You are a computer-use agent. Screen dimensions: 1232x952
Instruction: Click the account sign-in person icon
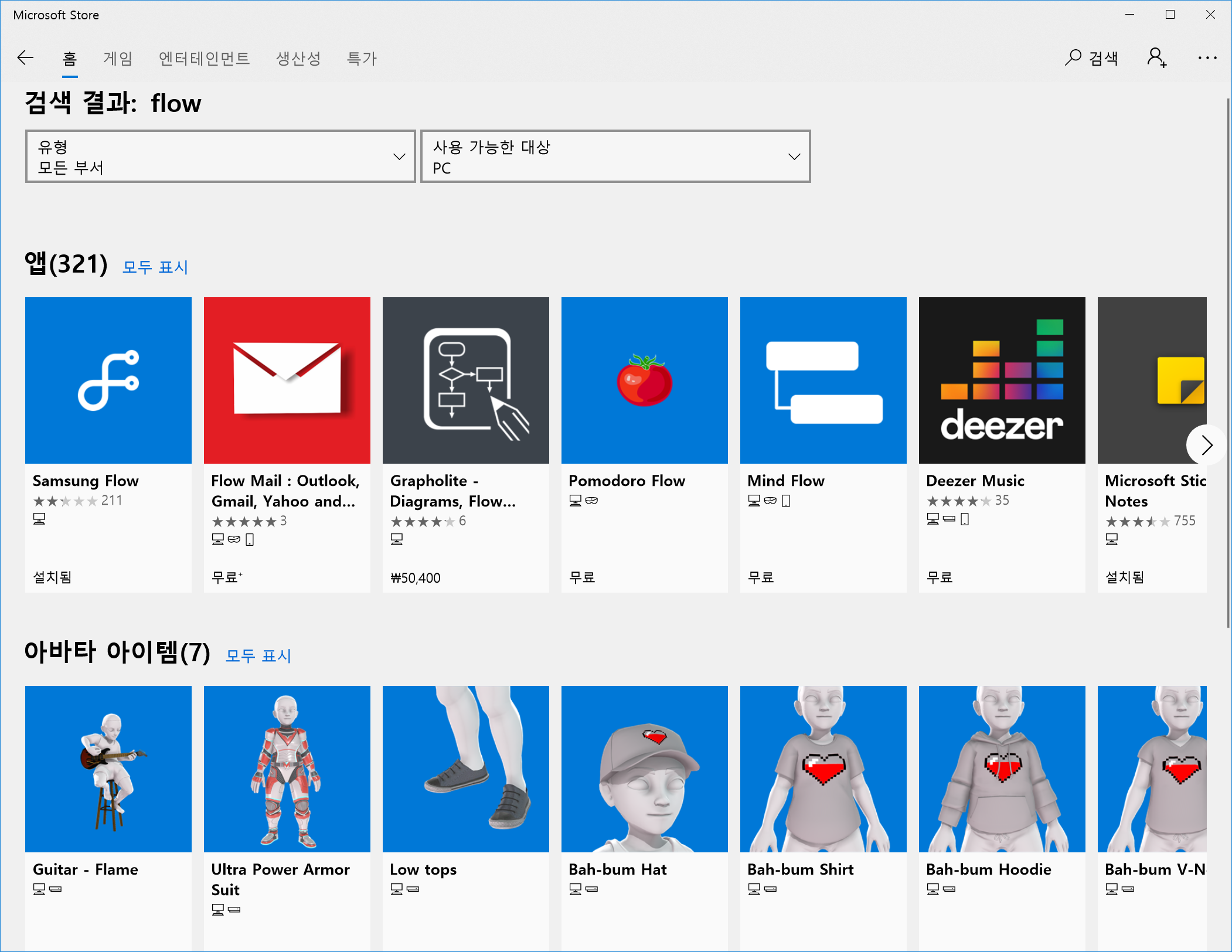[1156, 57]
